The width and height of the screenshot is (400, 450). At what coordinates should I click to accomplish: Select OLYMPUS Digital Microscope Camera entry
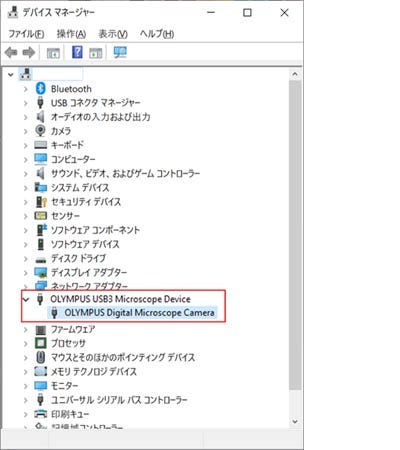point(139,313)
